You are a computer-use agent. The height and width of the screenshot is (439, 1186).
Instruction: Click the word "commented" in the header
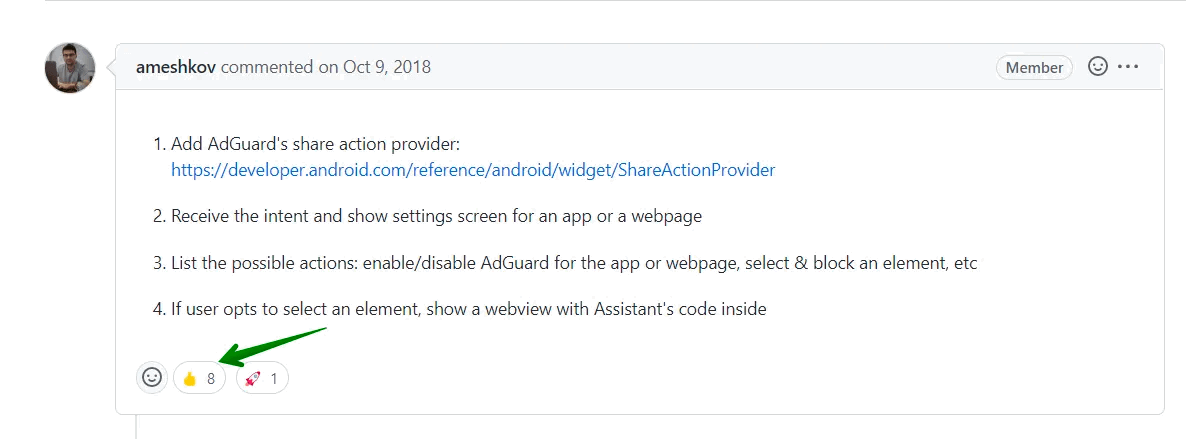pyautogui.click(x=267, y=67)
